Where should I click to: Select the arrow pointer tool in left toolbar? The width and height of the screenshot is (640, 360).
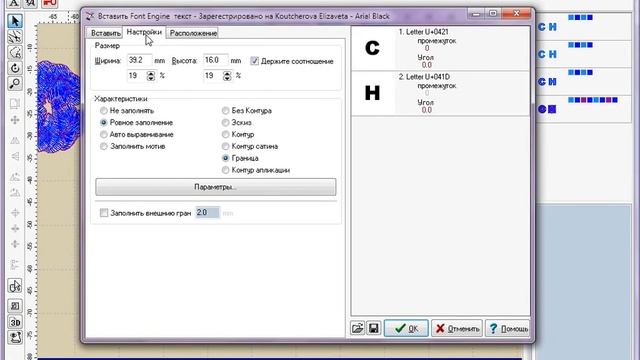point(15,21)
